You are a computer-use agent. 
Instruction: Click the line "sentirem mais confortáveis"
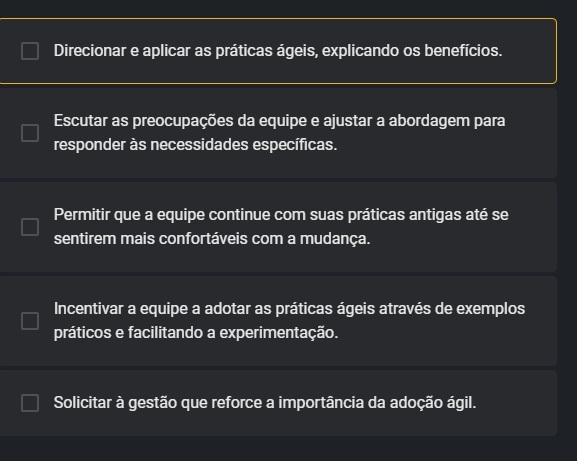[x=212, y=239]
